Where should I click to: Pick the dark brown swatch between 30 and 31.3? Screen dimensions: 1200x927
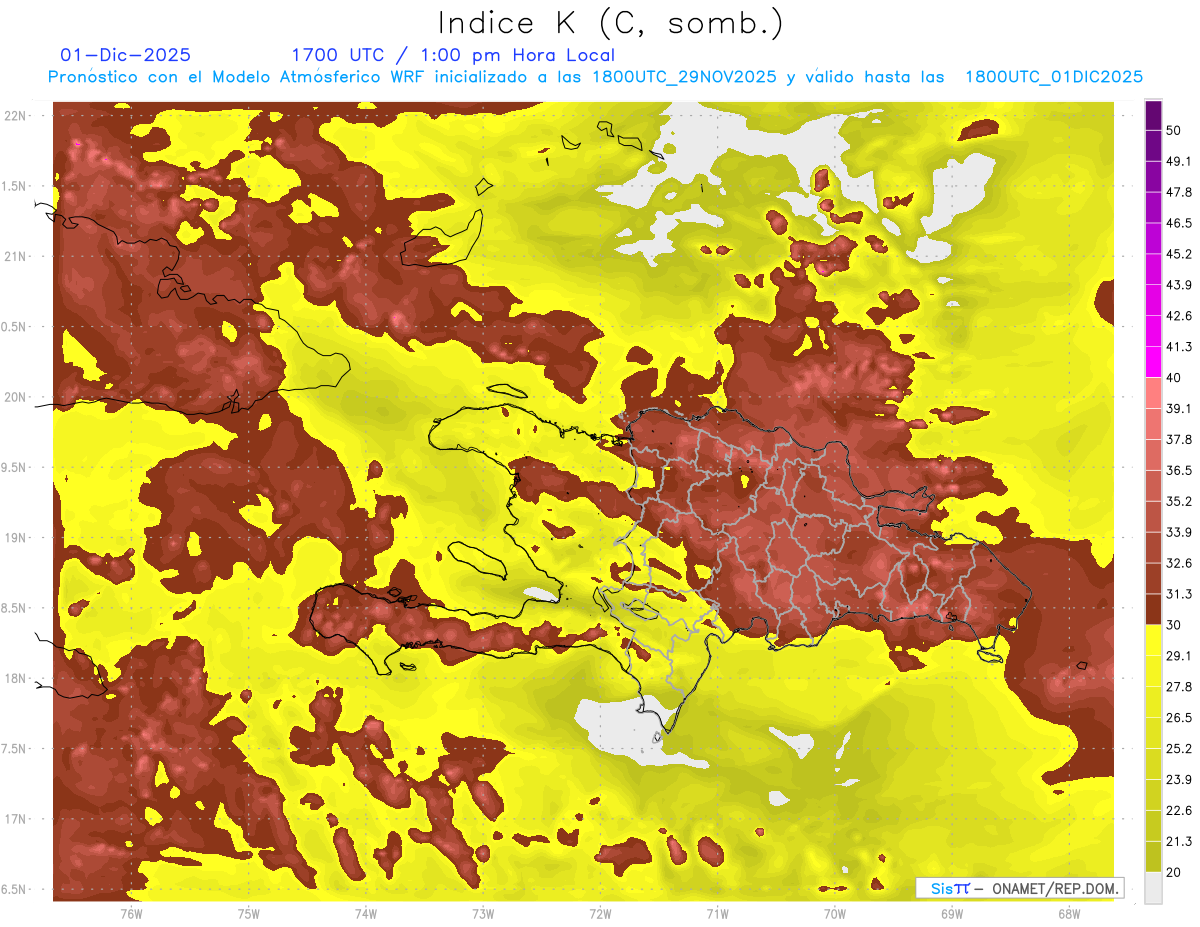pos(1153,609)
